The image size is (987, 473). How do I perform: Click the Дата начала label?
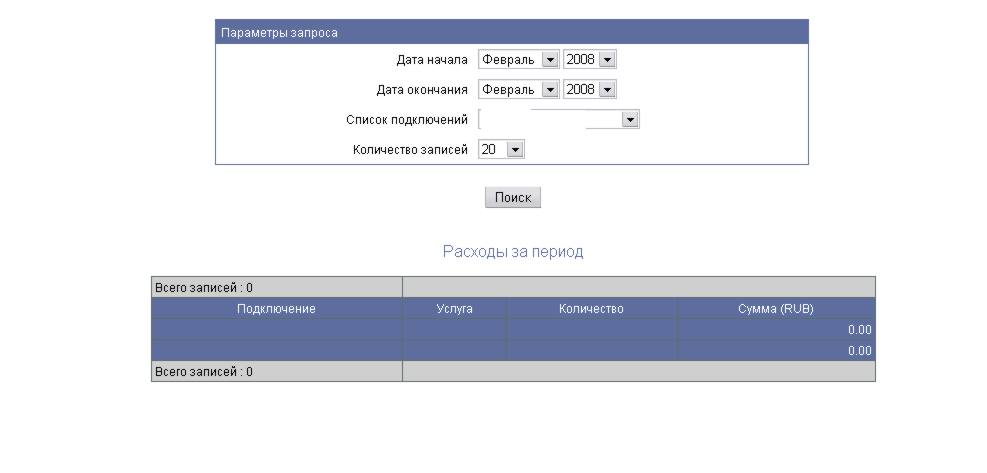tap(432, 60)
